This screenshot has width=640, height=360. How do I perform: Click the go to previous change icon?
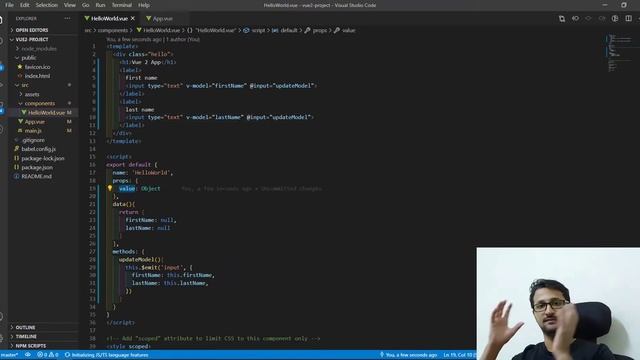coord(575,19)
